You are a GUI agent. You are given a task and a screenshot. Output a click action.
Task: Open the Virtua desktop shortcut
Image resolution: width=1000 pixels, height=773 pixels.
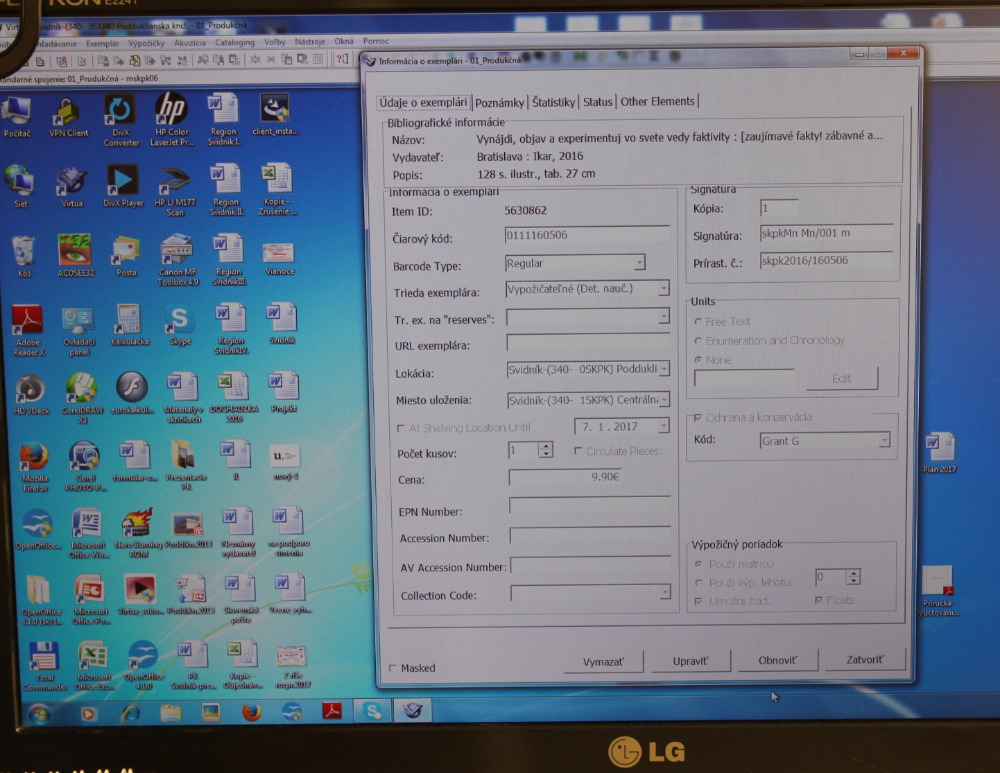(x=71, y=181)
